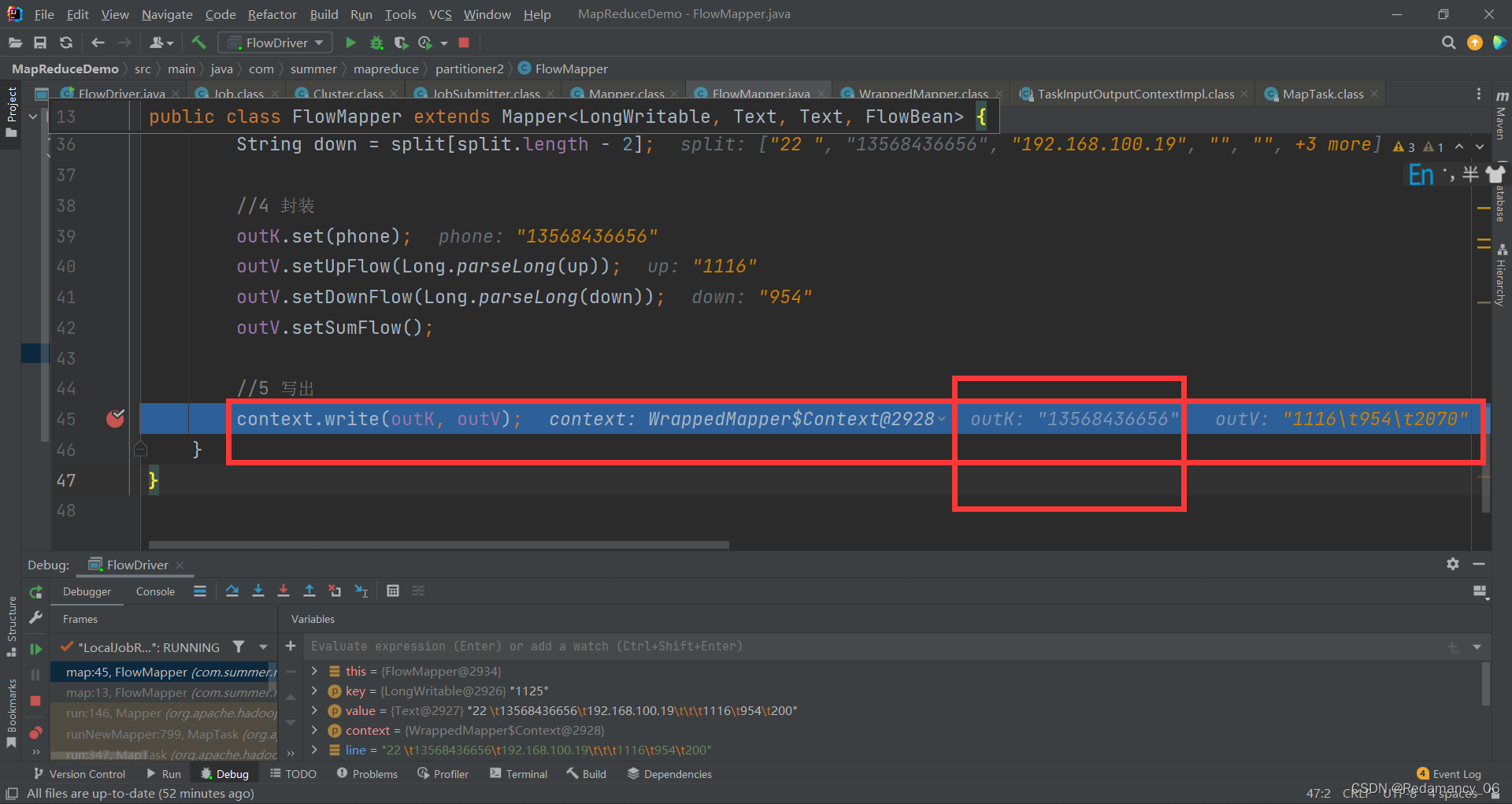Viewport: 1512px width, 804px height.
Task: Open the Event Log
Action: pos(1449,774)
